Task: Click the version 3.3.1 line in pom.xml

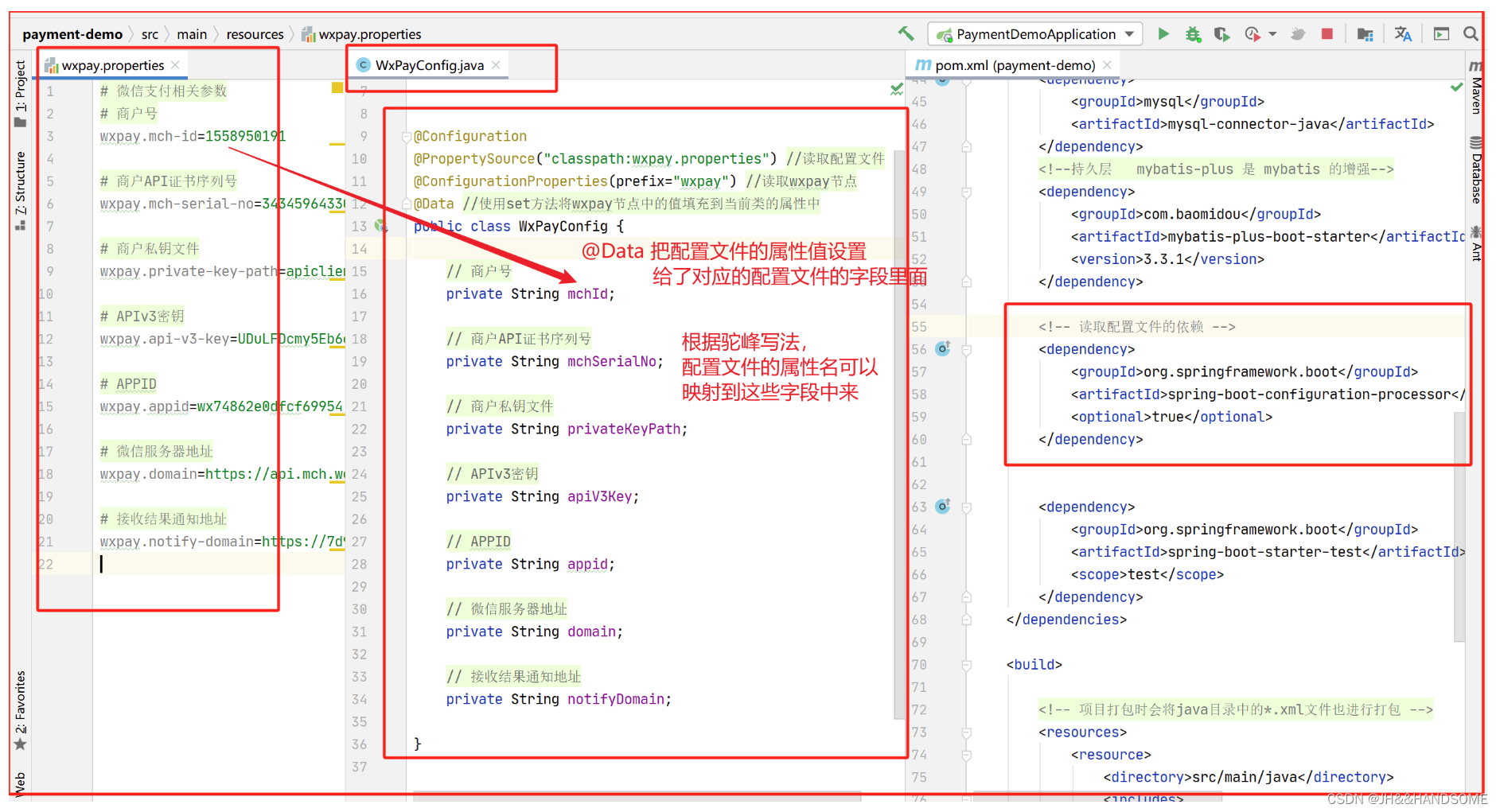Action: [x=1167, y=259]
